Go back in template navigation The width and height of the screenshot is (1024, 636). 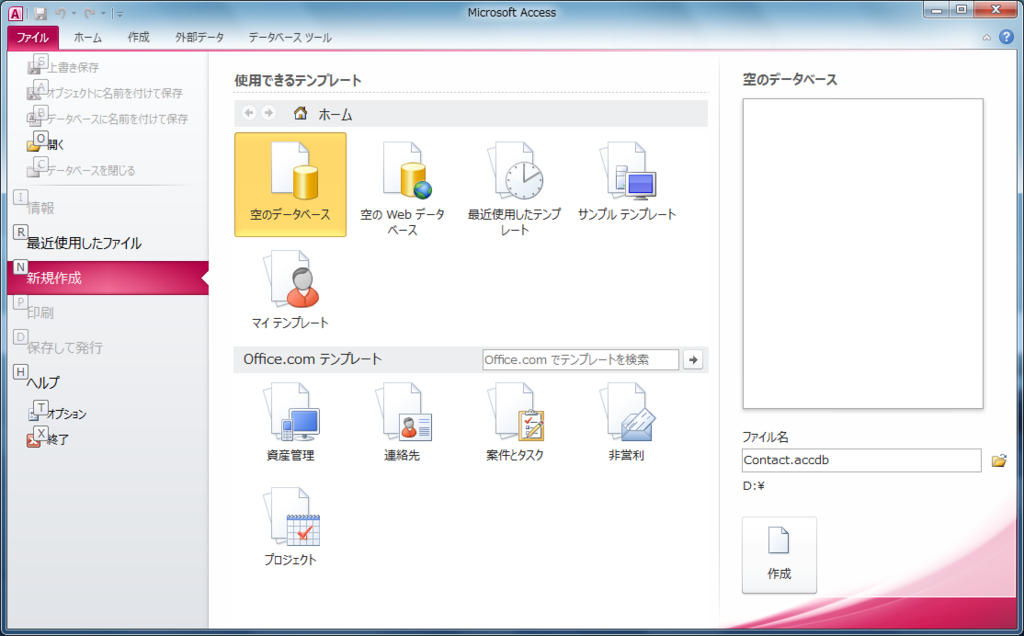pyautogui.click(x=249, y=113)
